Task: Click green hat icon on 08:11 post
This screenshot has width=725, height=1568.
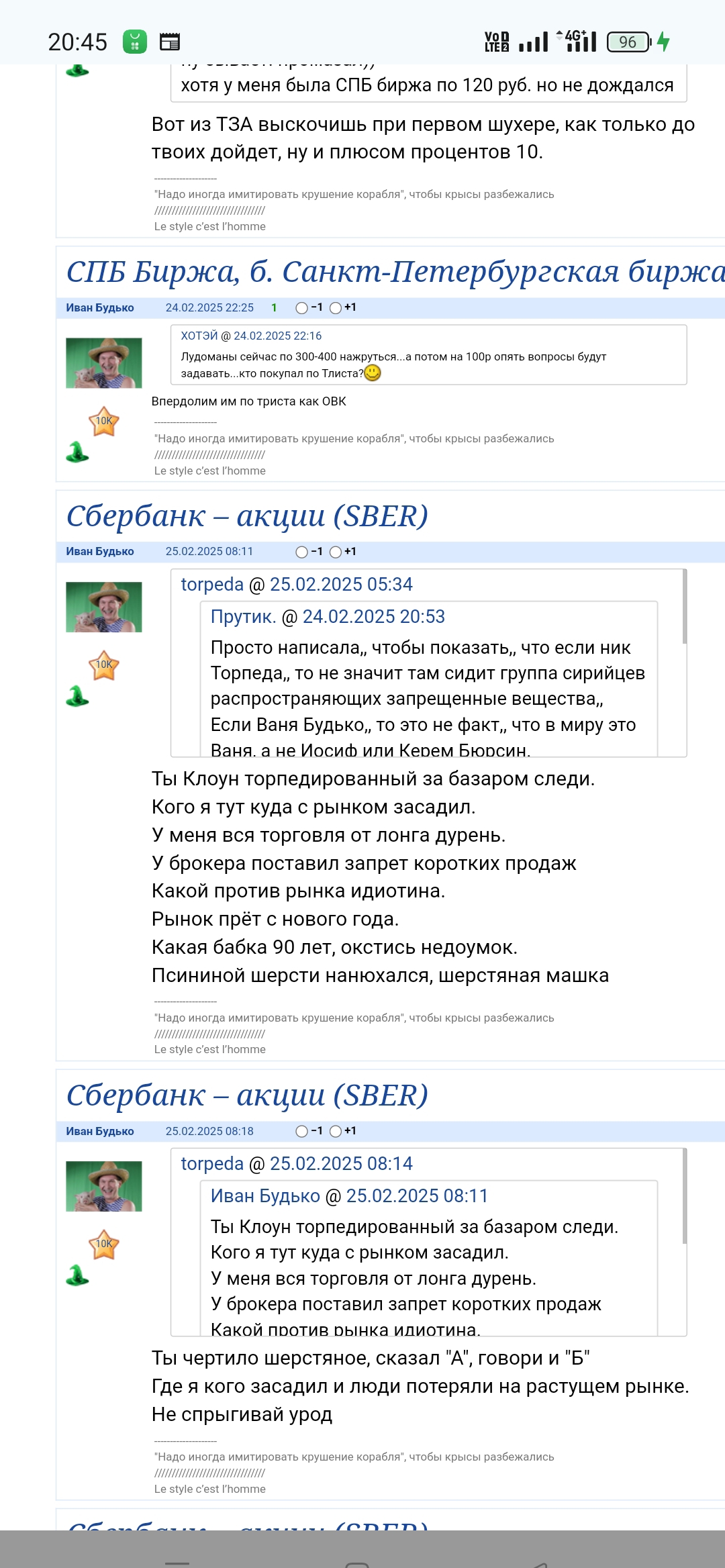Action: pyautogui.click(x=77, y=695)
